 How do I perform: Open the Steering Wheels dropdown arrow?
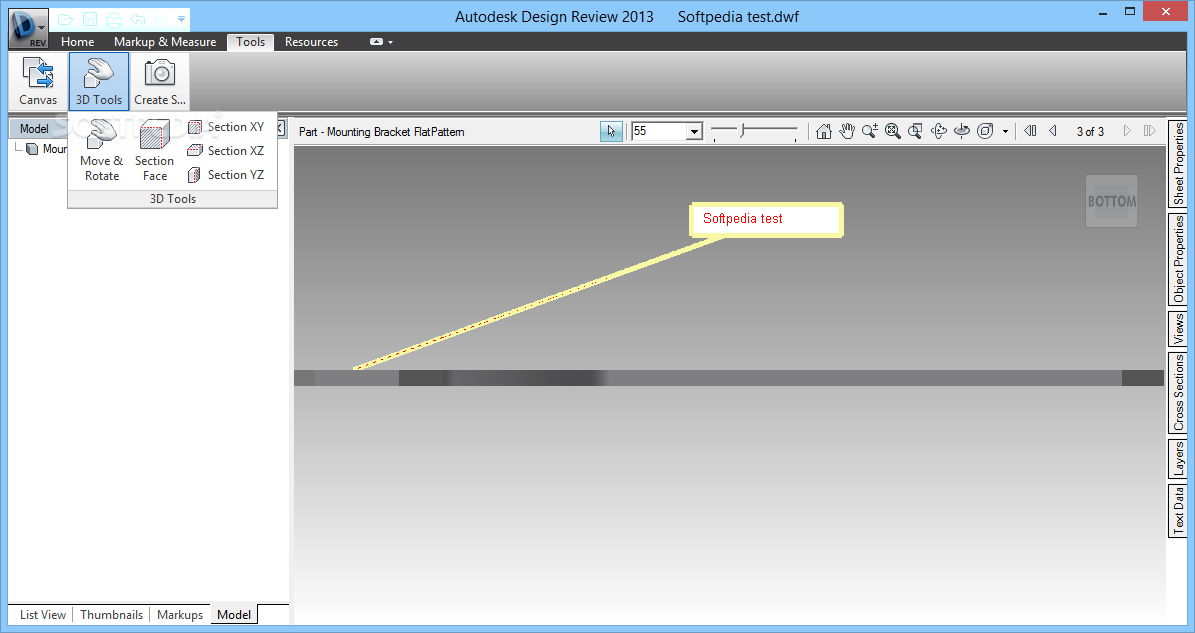tap(1005, 132)
